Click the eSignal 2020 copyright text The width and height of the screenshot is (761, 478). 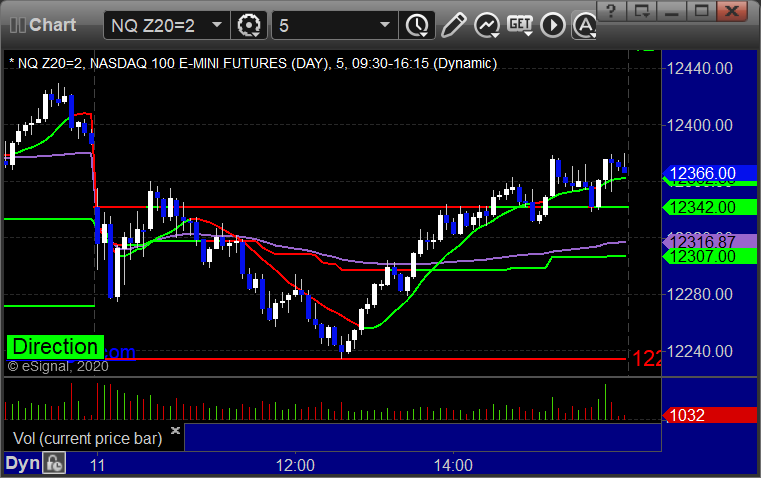pos(58,366)
